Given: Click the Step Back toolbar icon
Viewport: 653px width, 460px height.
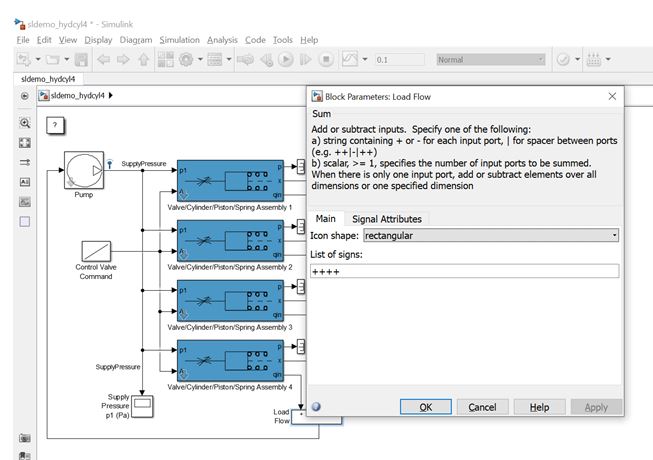Looking at the screenshot, I should click(x=266, y=60).
